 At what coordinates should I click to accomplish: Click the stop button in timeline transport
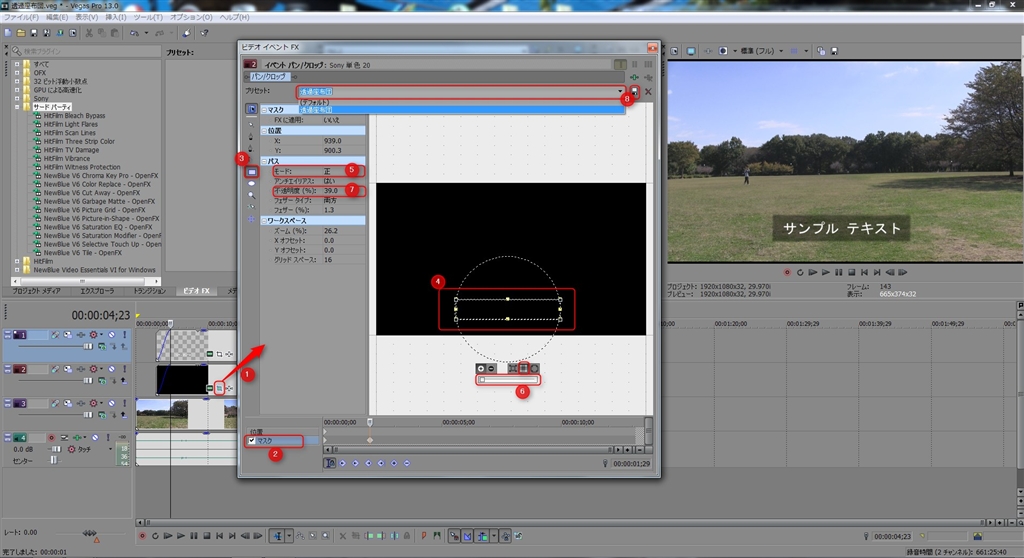(x=206, y=536)
